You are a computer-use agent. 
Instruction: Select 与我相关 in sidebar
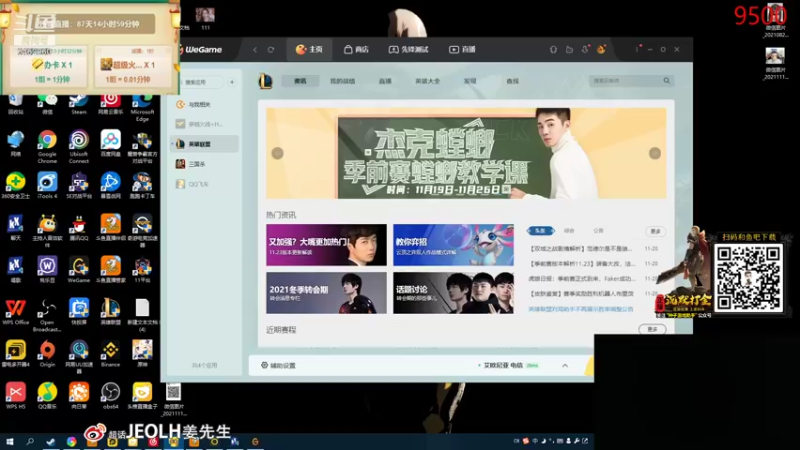[205, 104]
